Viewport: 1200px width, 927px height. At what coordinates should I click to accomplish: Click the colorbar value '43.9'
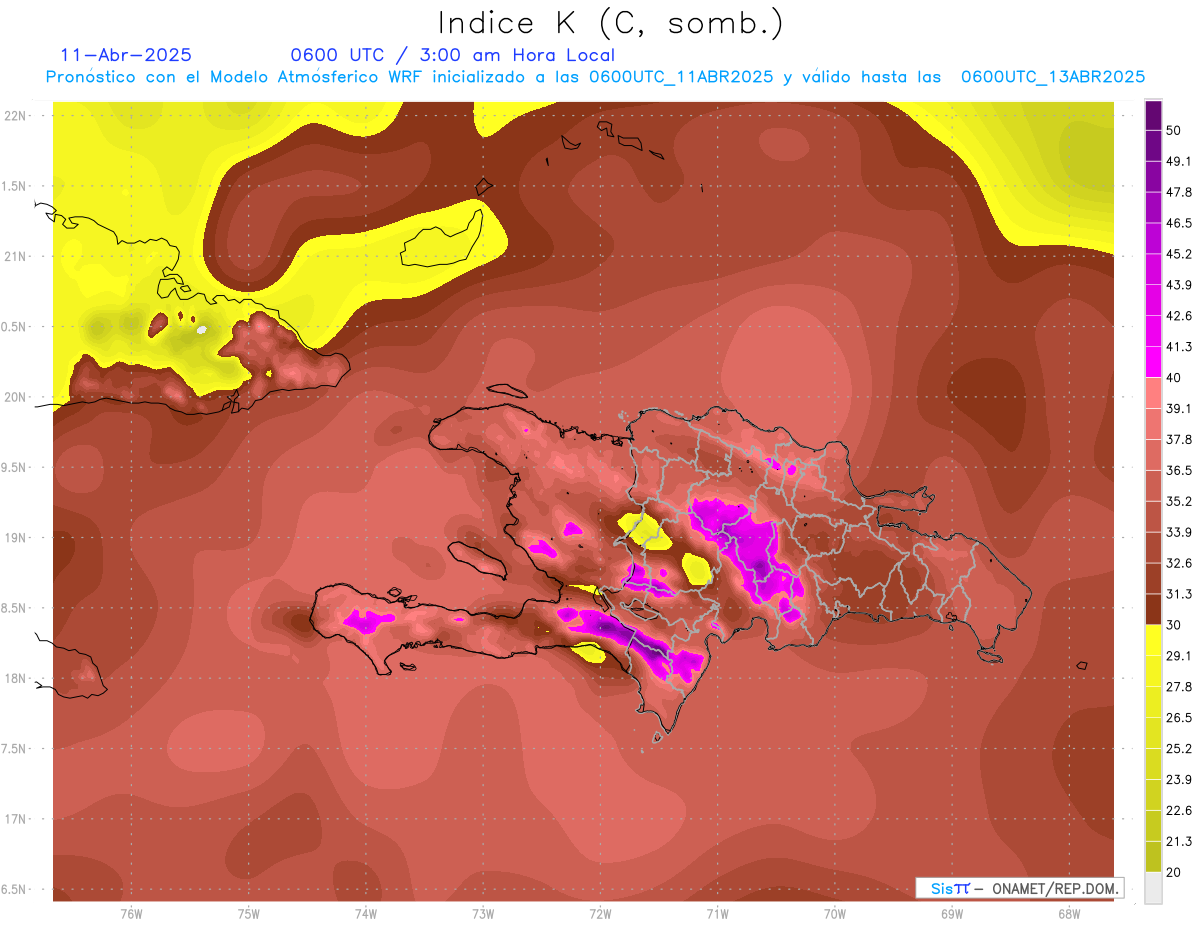tap(1179, 285)
